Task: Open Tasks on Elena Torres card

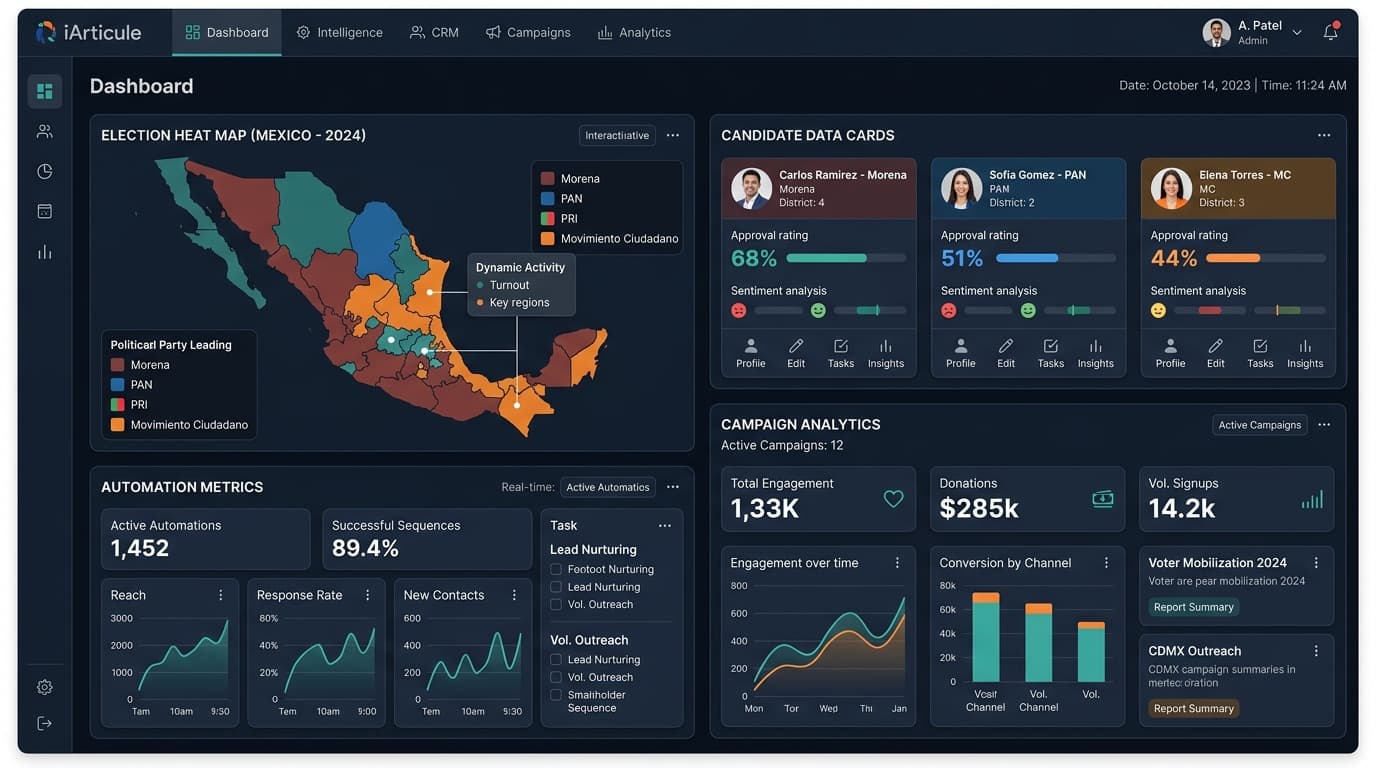Action: 1260,353
